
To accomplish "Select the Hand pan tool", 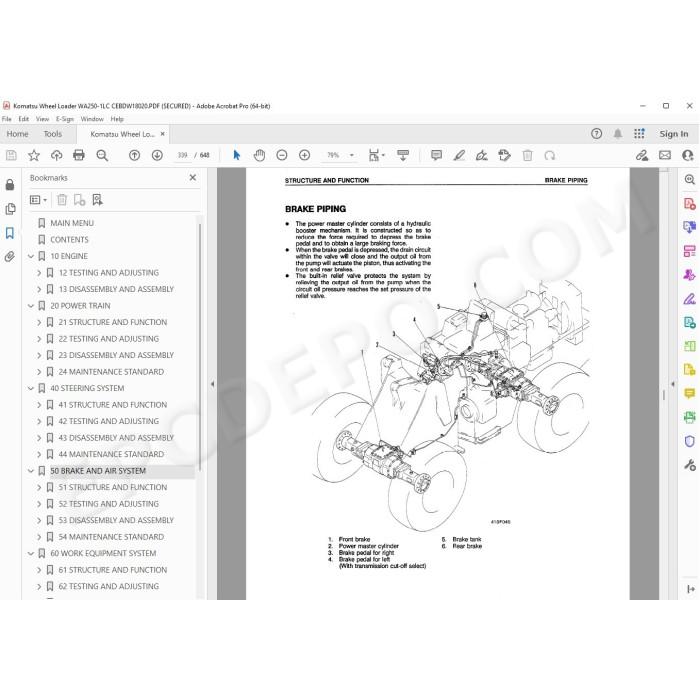I will click(x=259, y=155).
